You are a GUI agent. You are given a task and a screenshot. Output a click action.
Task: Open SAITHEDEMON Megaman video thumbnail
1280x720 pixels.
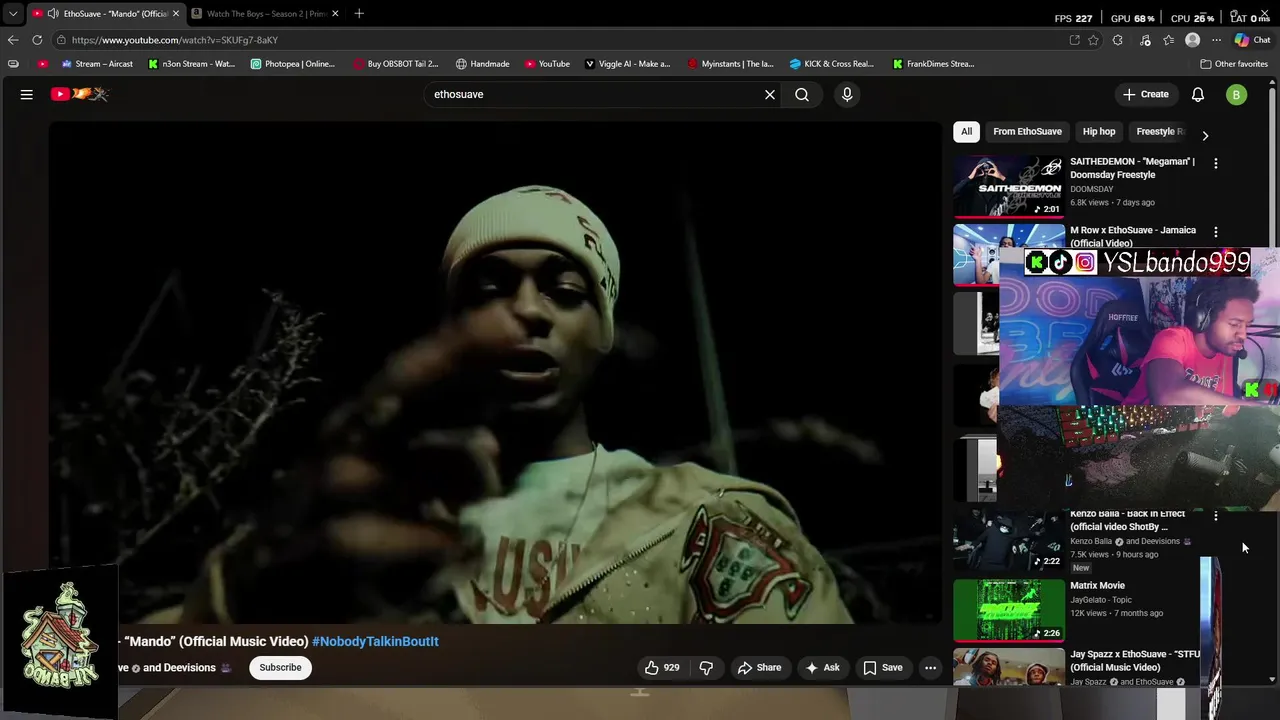click(x=1009, y=186)
